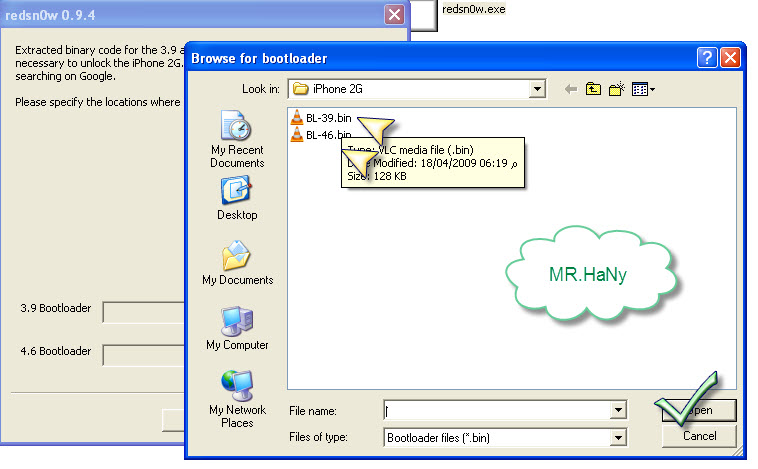
Task: Close the redsn0w 0.9.4 window
Action: [394, 15]
